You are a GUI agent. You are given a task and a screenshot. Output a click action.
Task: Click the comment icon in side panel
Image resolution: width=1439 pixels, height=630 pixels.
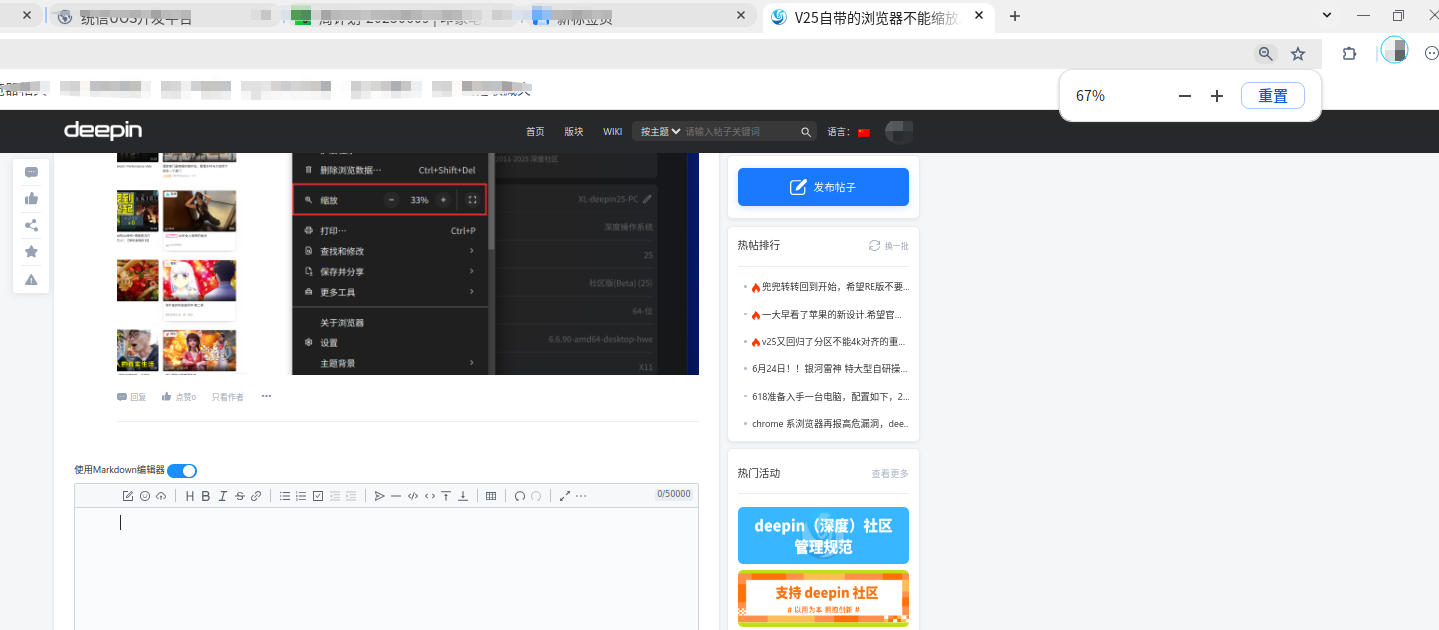(31, 172)
